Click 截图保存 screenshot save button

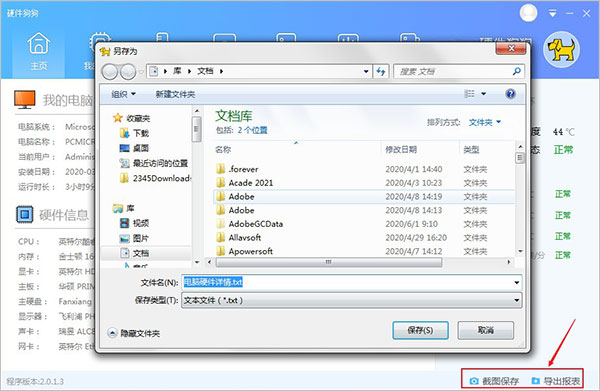[494, 381]
